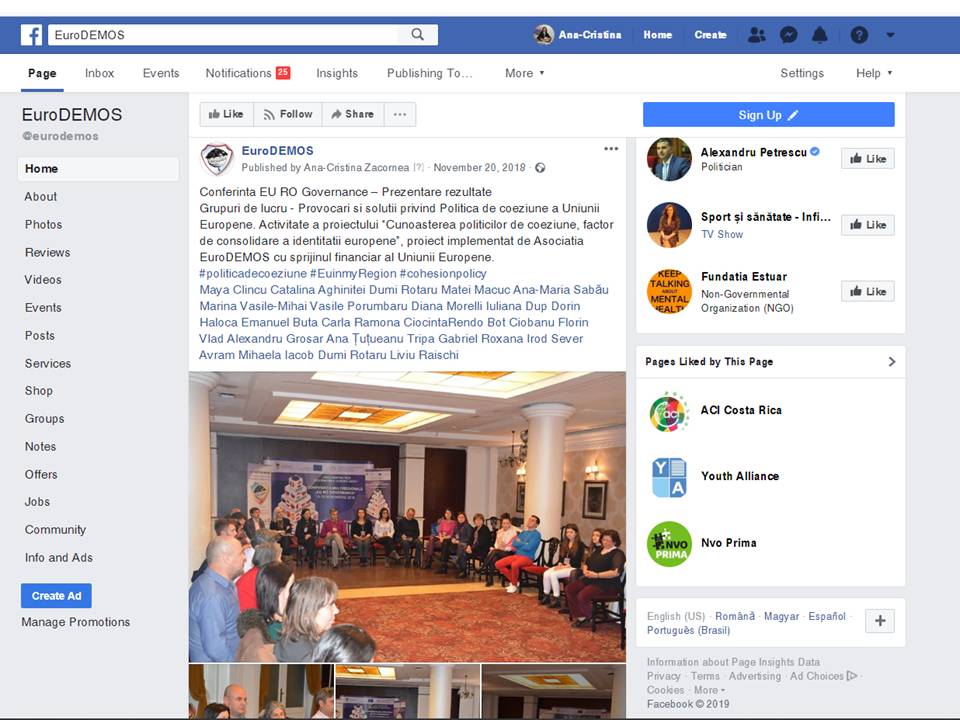Expand footer More links menu

(x=709, y=690)
